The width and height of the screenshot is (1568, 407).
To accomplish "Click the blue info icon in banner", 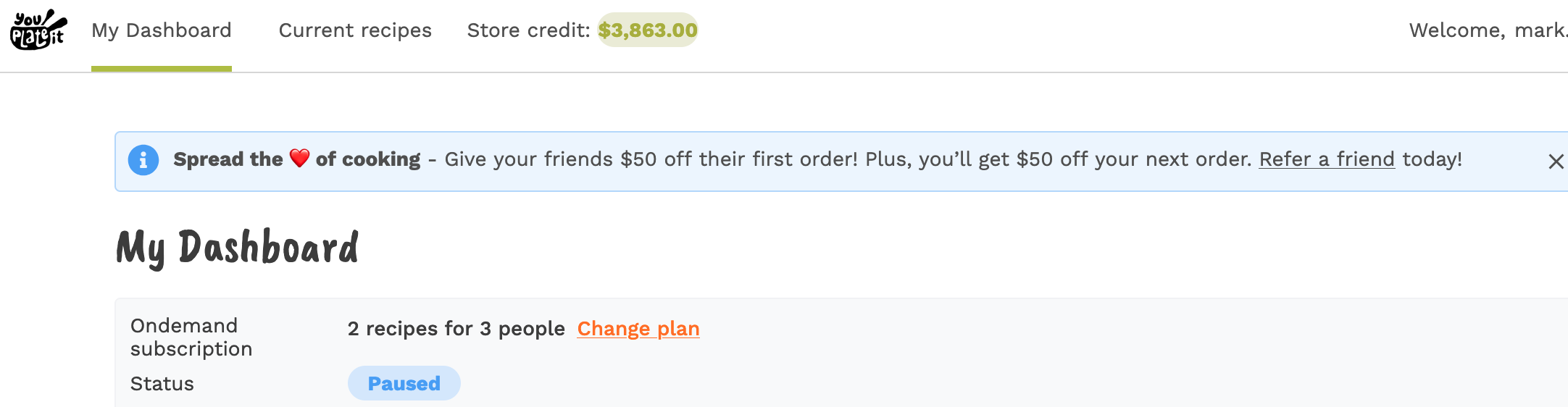I will pyautogui.click(x=143, y=160).
